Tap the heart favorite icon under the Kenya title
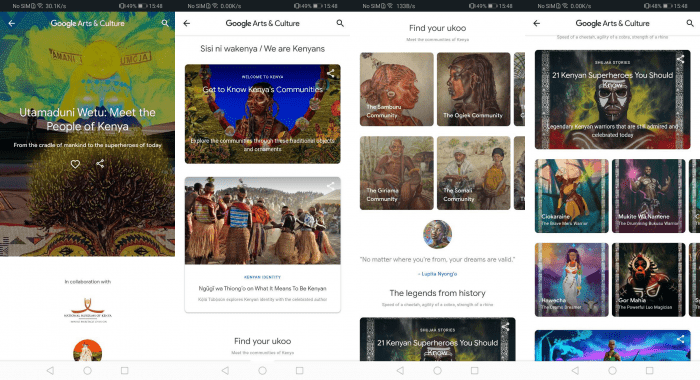700x380 pixels. [x=75, y=164]
